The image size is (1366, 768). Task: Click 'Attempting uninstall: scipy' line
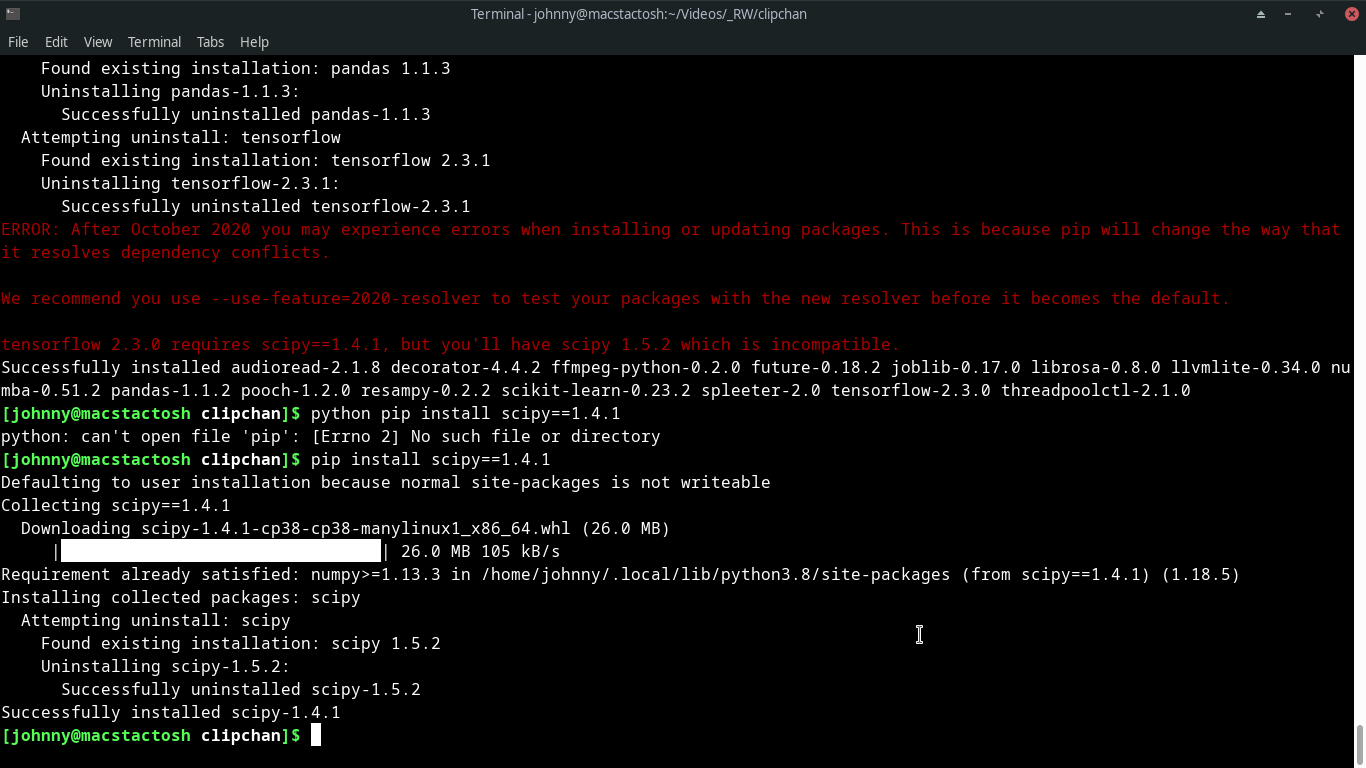coord(155,620)
